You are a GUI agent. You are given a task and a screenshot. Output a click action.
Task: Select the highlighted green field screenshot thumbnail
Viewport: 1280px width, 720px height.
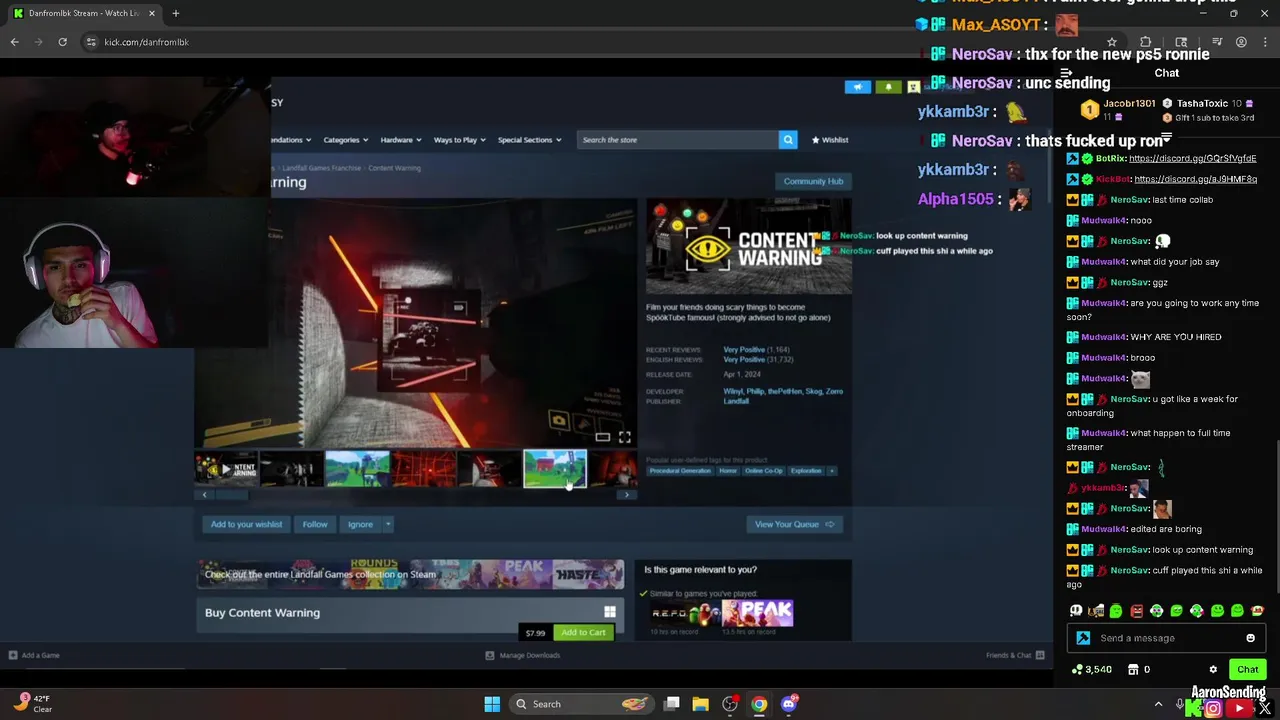pyautogui.click(x=555, y=468)
